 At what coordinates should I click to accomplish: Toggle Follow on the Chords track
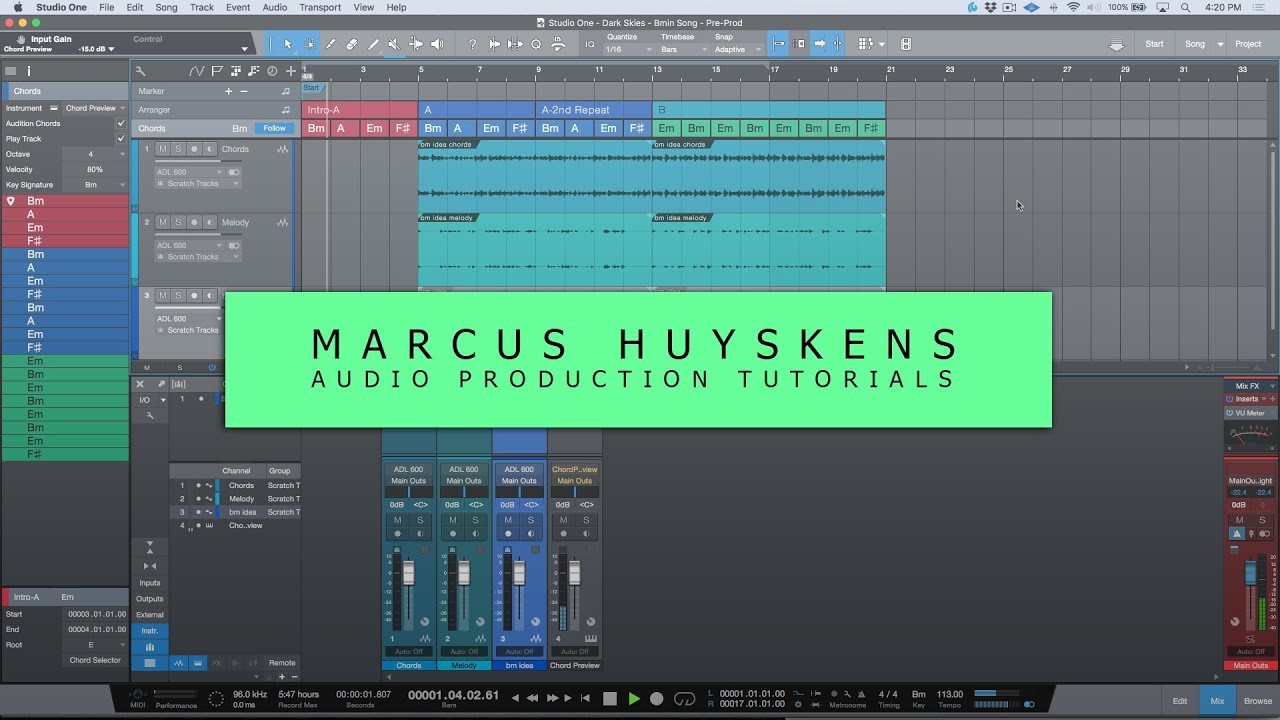click(x=274, y=128)
